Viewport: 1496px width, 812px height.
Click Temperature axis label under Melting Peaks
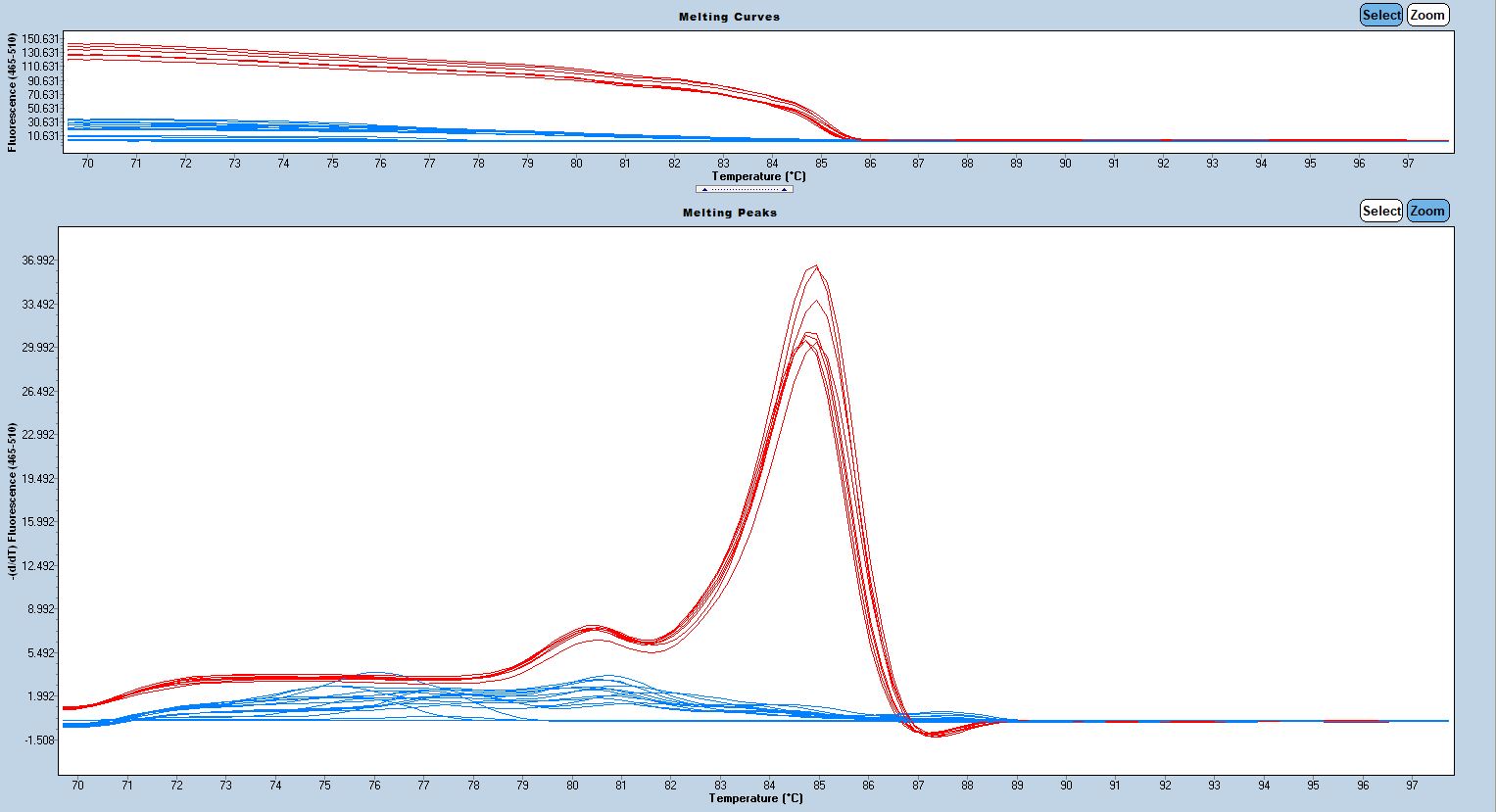(755, 798)
